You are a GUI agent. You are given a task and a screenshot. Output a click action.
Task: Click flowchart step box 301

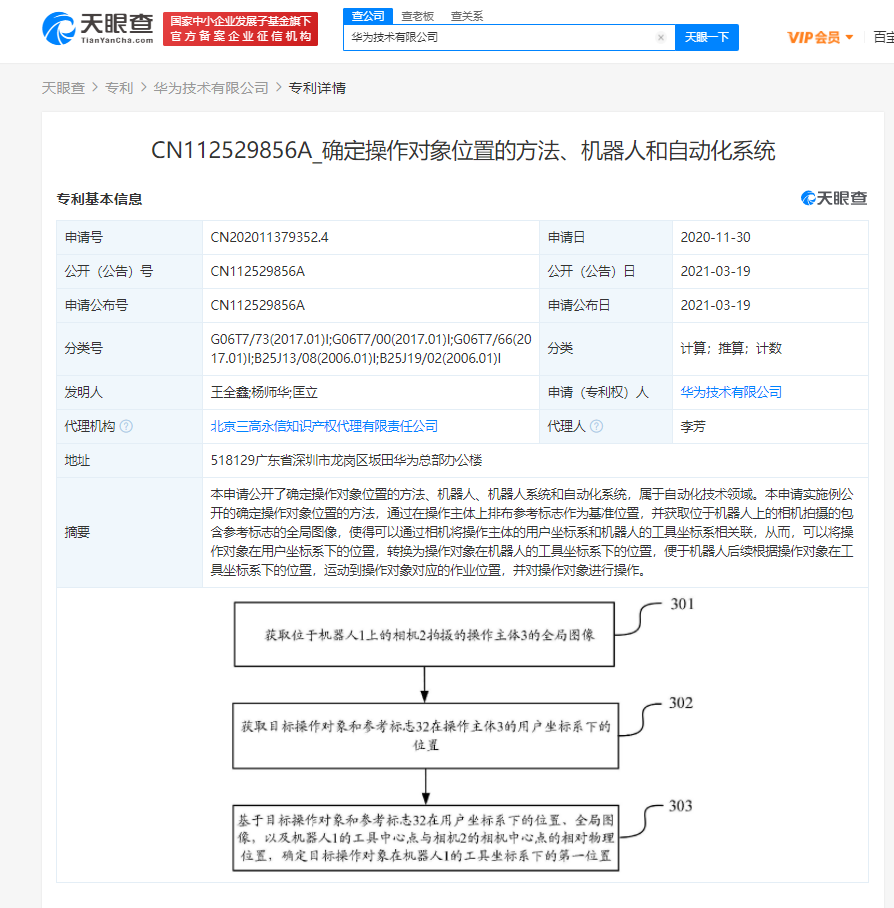click(424, 634)
